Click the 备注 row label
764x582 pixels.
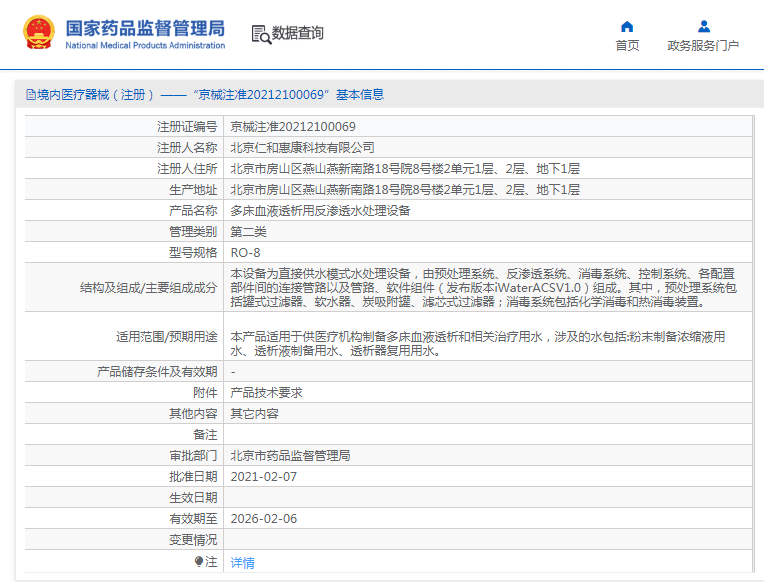click(x=205, y=434)
